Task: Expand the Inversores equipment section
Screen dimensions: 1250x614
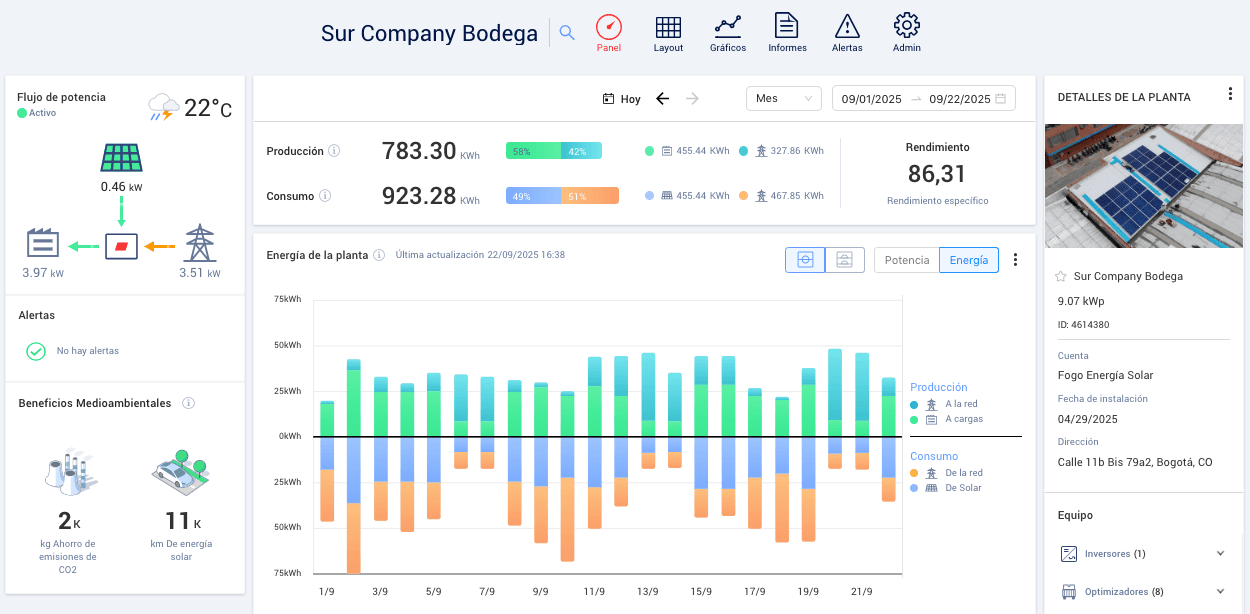Action: (1220, 553)
